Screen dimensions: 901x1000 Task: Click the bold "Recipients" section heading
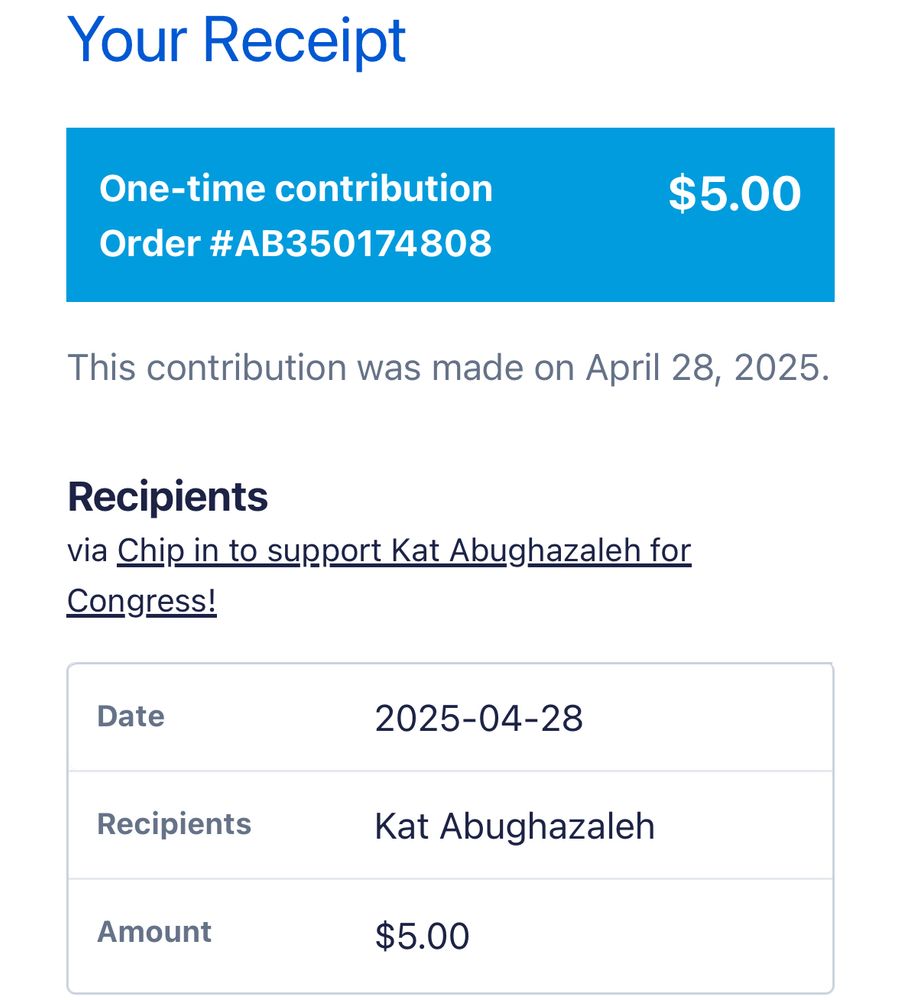(x=167, y=497)
